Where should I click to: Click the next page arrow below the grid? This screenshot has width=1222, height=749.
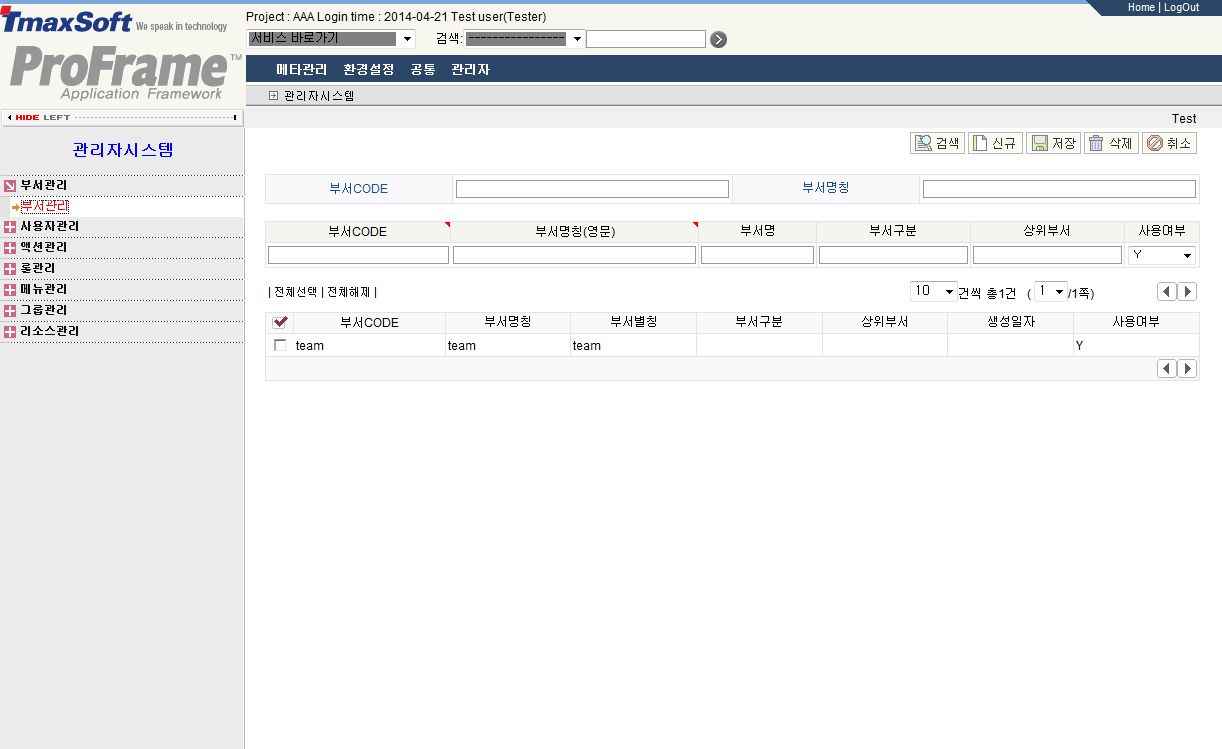point(1187,368)
